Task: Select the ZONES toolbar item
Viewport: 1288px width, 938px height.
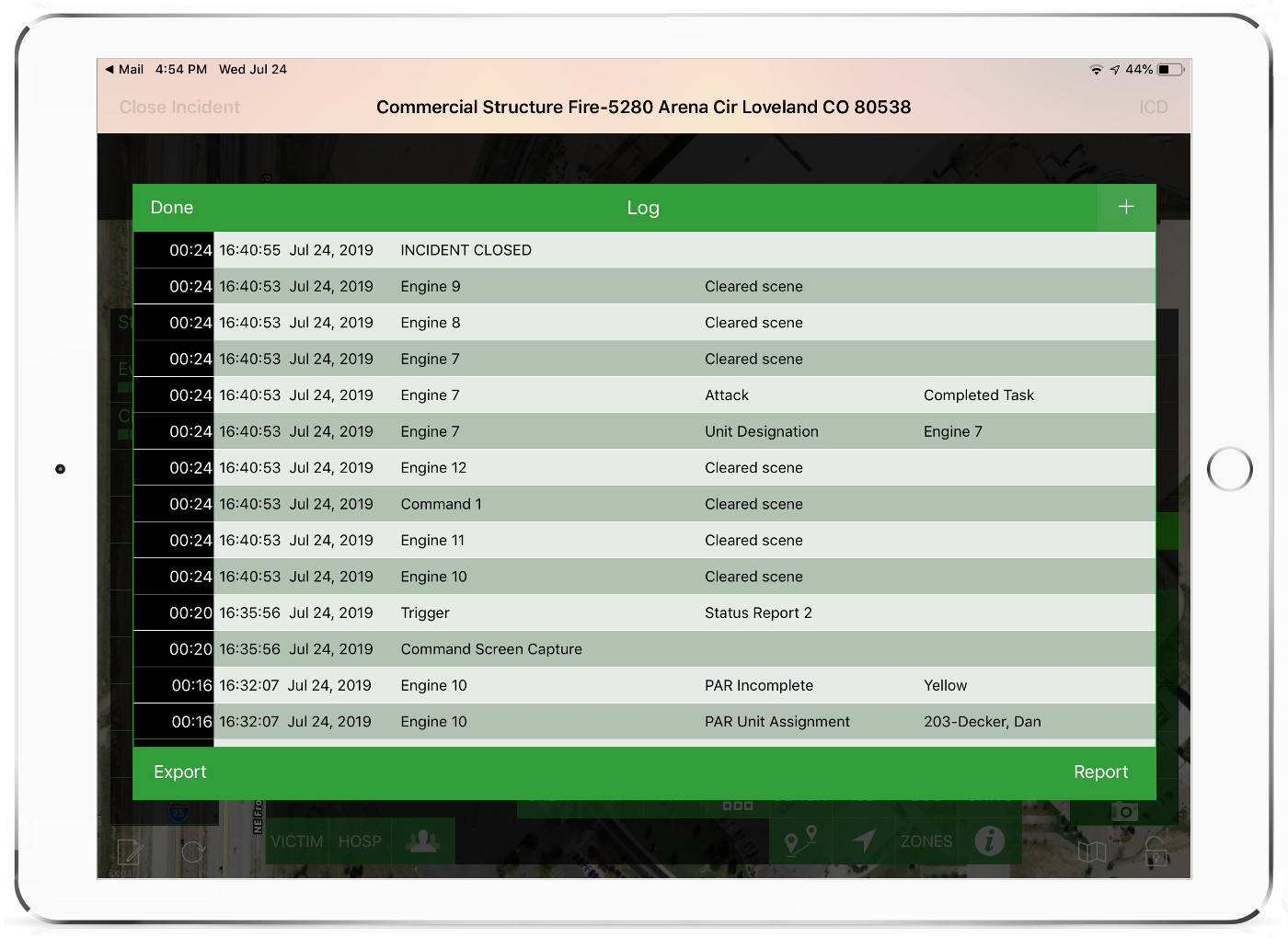Action: (926, 841)
